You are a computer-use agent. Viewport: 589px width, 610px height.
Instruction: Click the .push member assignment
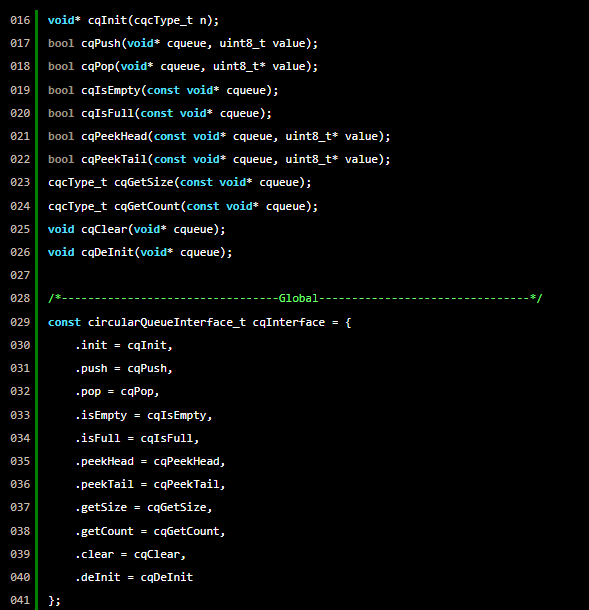[x=124, y=368]
